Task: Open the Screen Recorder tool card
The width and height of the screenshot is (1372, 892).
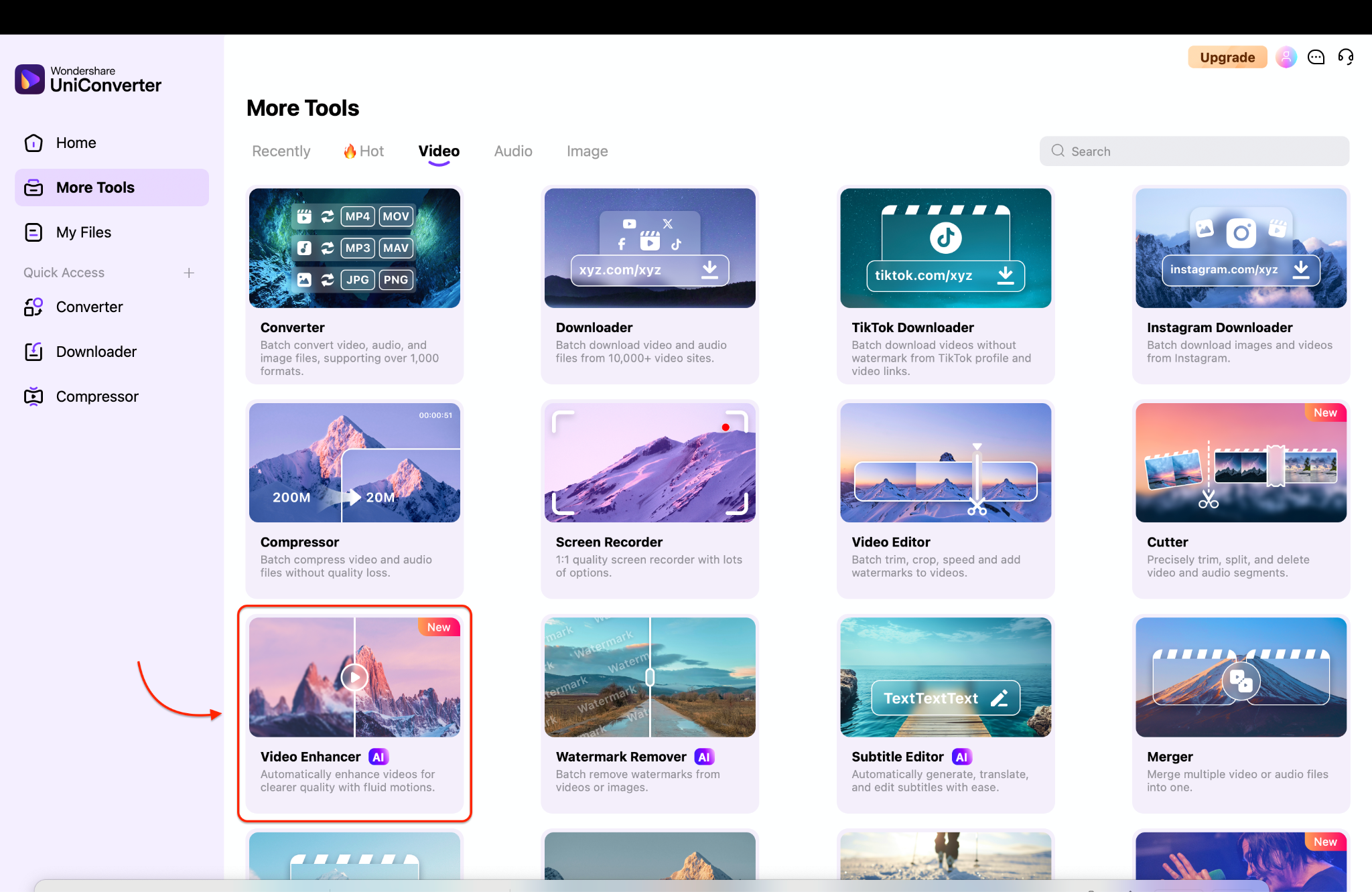Action: point(649,498)
